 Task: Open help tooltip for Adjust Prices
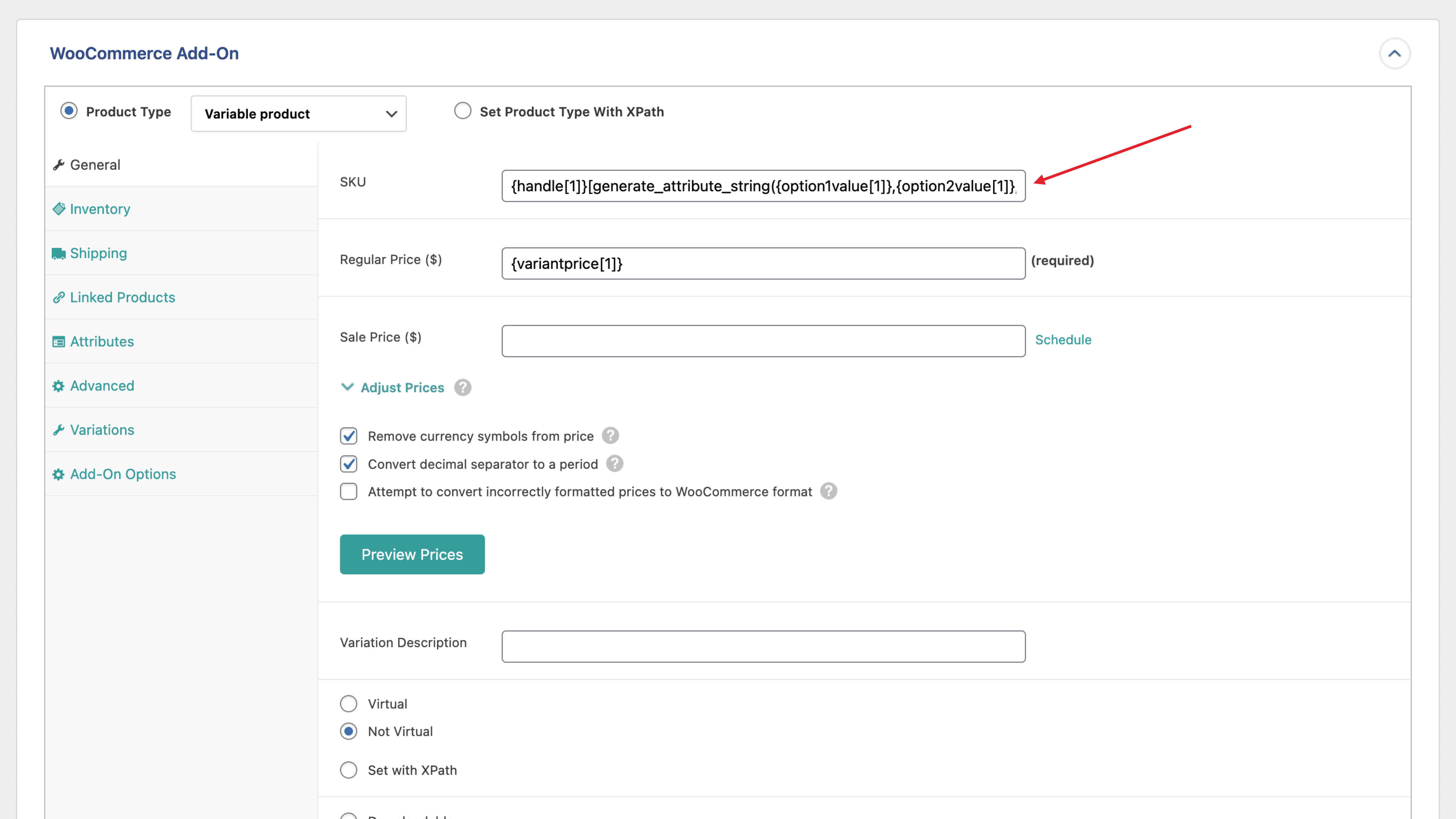click(462, 388)
